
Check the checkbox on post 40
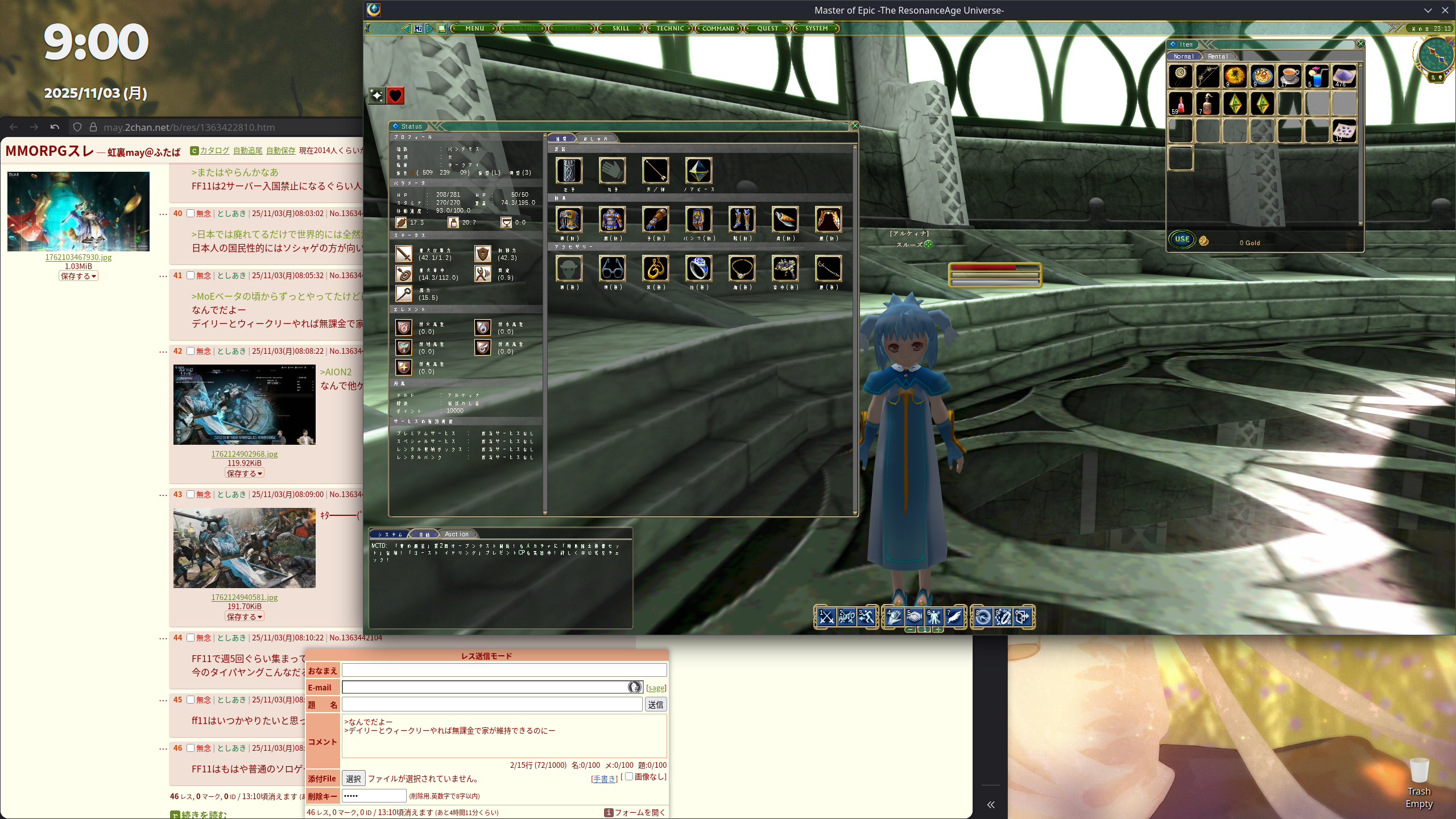(191, 214)
